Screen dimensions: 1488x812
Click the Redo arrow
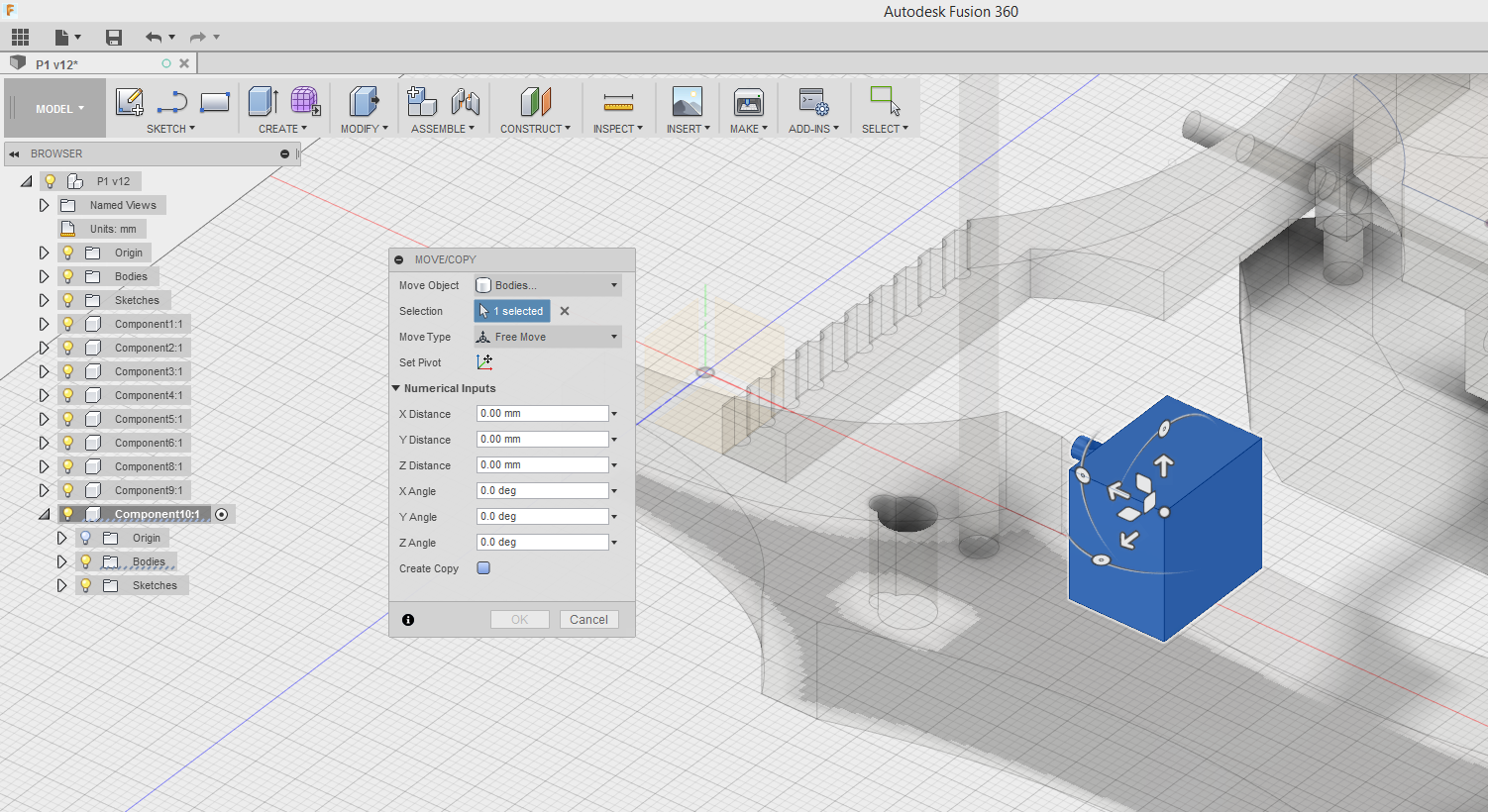pyautogui.click(x=198, y=38)
